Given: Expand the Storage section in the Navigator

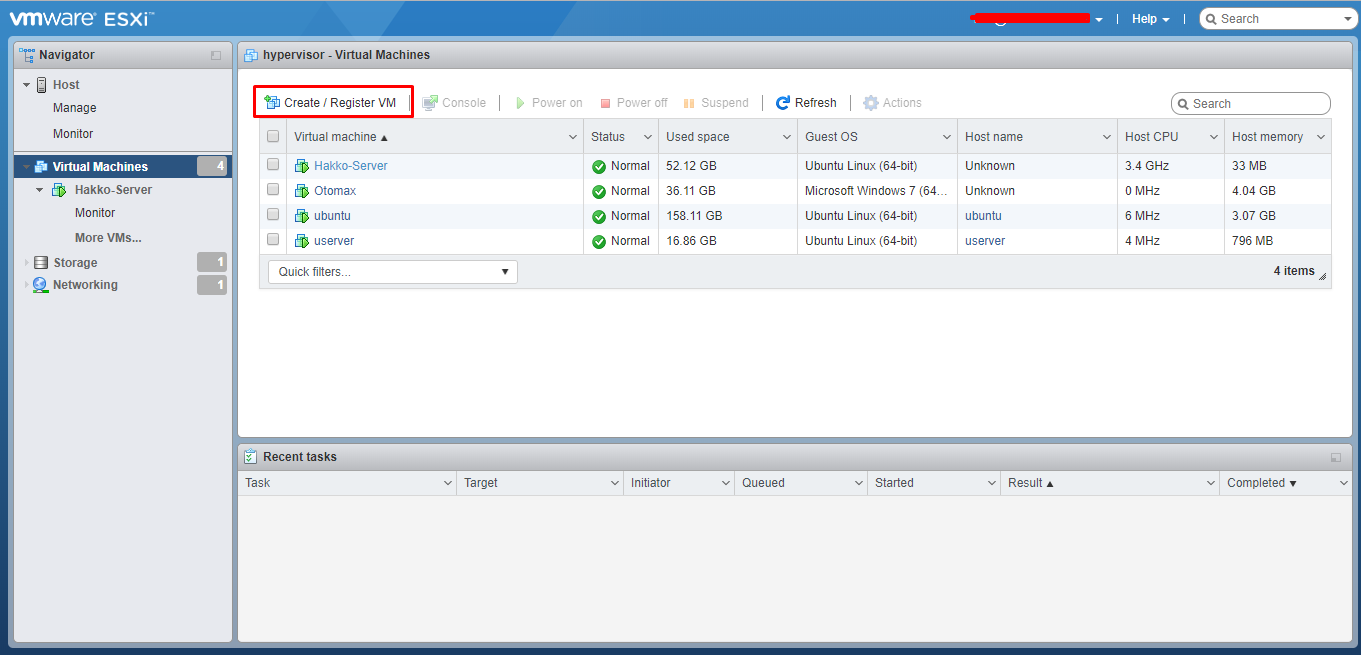Looking at the screenshot, I should pyautogui.click(x=25, y=262).
